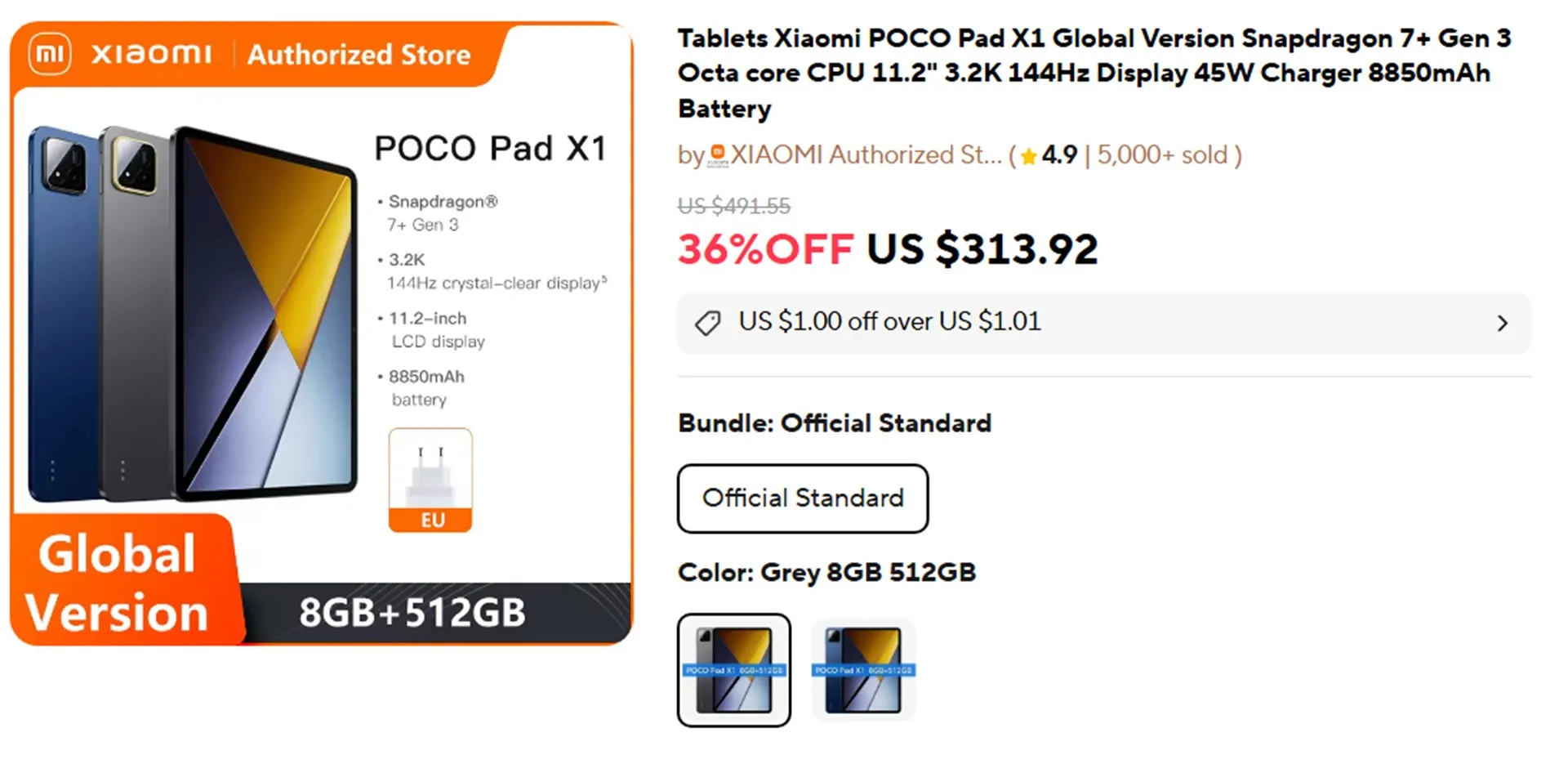
Task: Click the yellow star rating icon
Action: tap(1028, 155)
